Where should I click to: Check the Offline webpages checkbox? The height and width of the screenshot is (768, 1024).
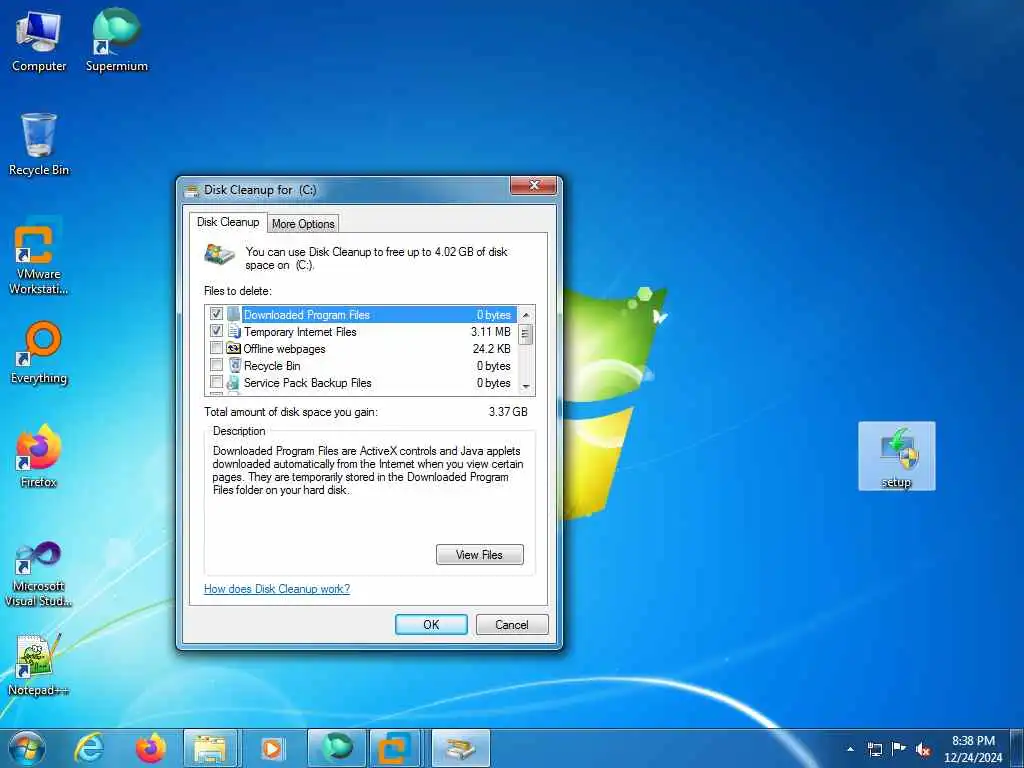(216, 348)
